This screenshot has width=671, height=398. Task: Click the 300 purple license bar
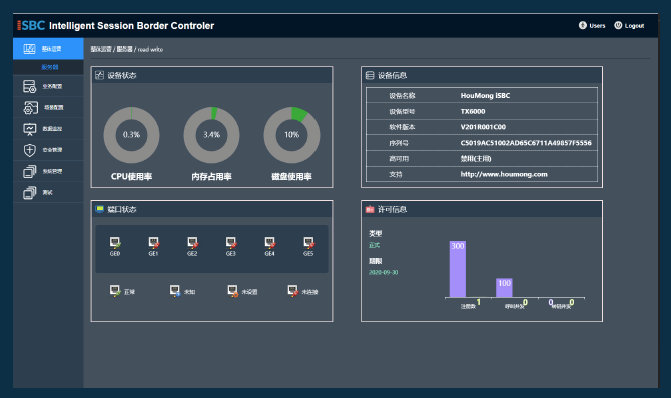[457, 269]
